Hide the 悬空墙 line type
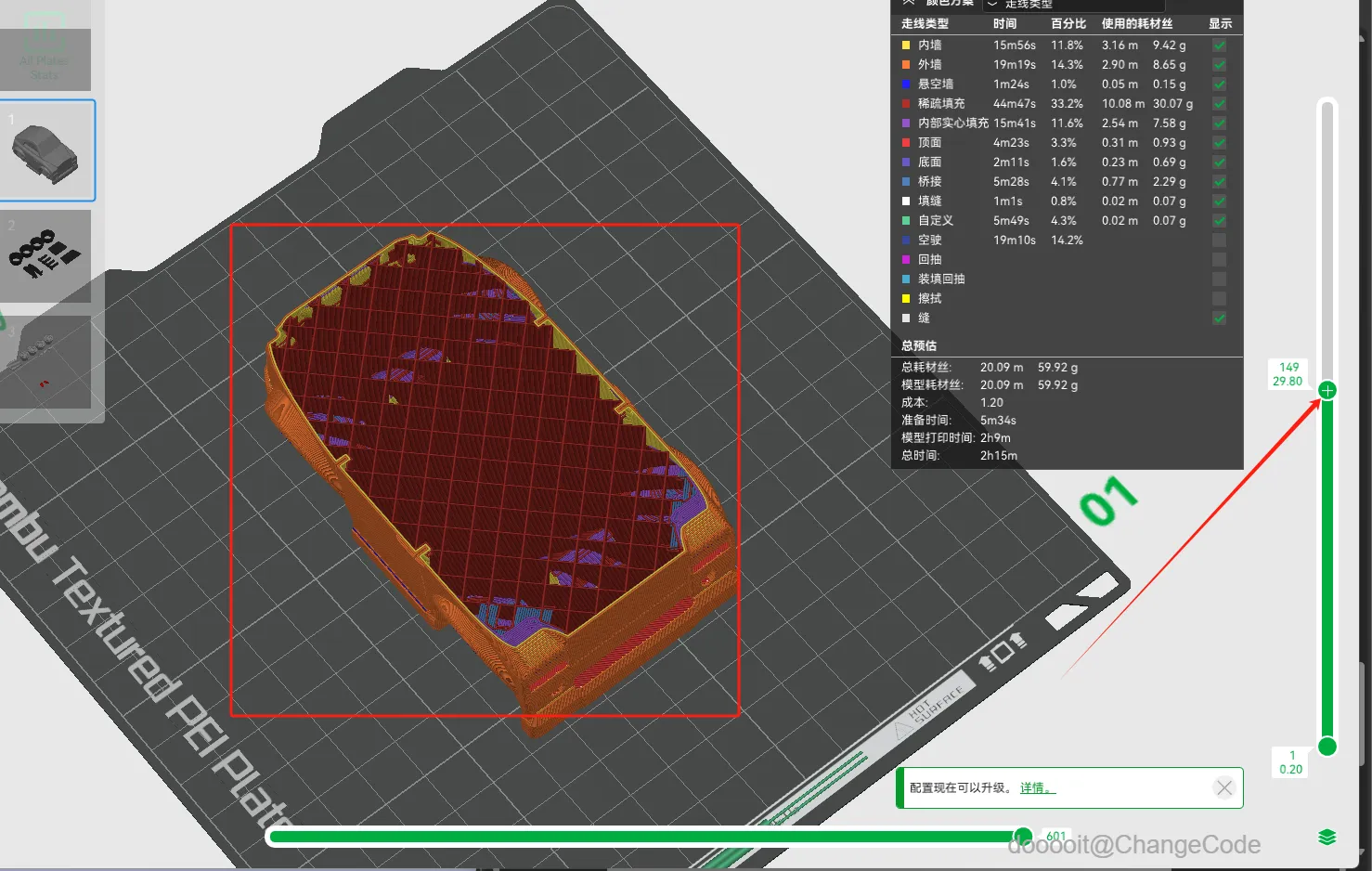1372x871 pixels. pos(1219,84)
